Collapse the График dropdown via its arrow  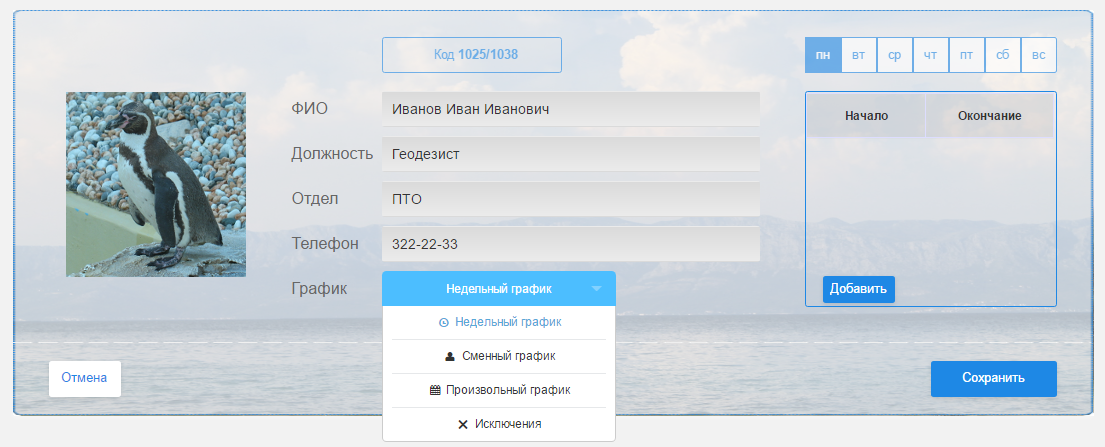pyautogui.click(x=597, y=289)
